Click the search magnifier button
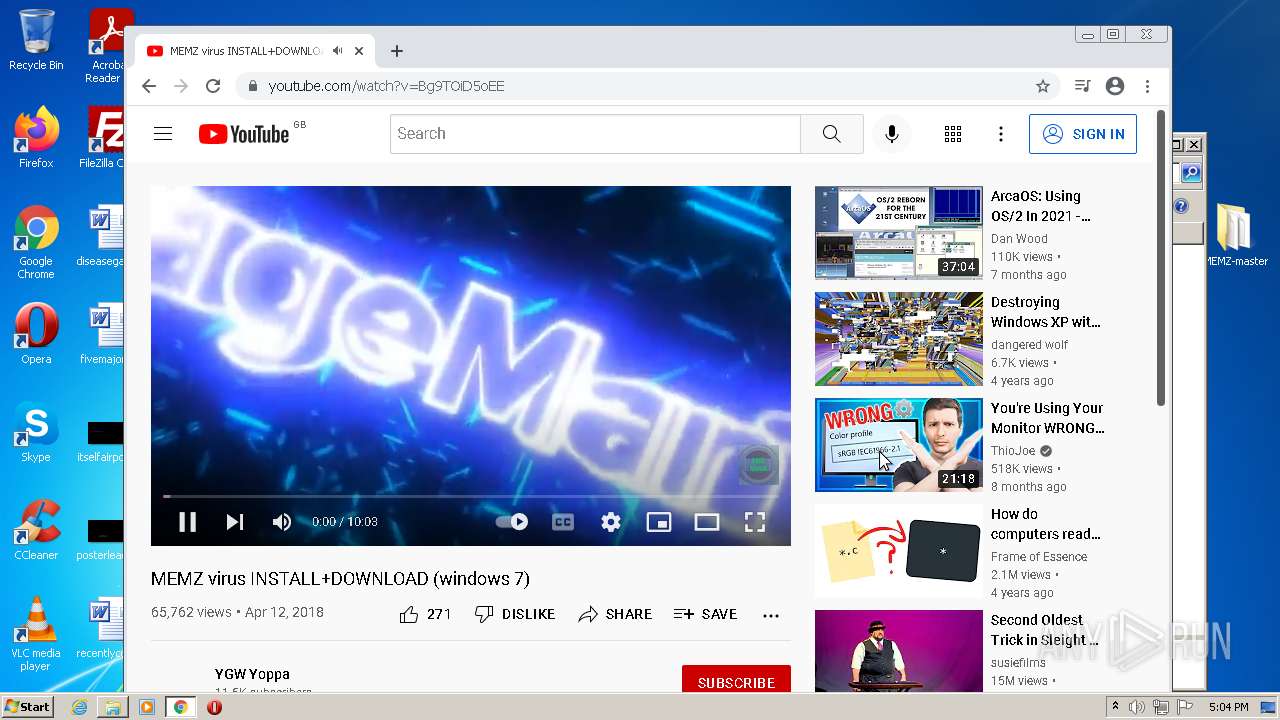 coord(832,134)
